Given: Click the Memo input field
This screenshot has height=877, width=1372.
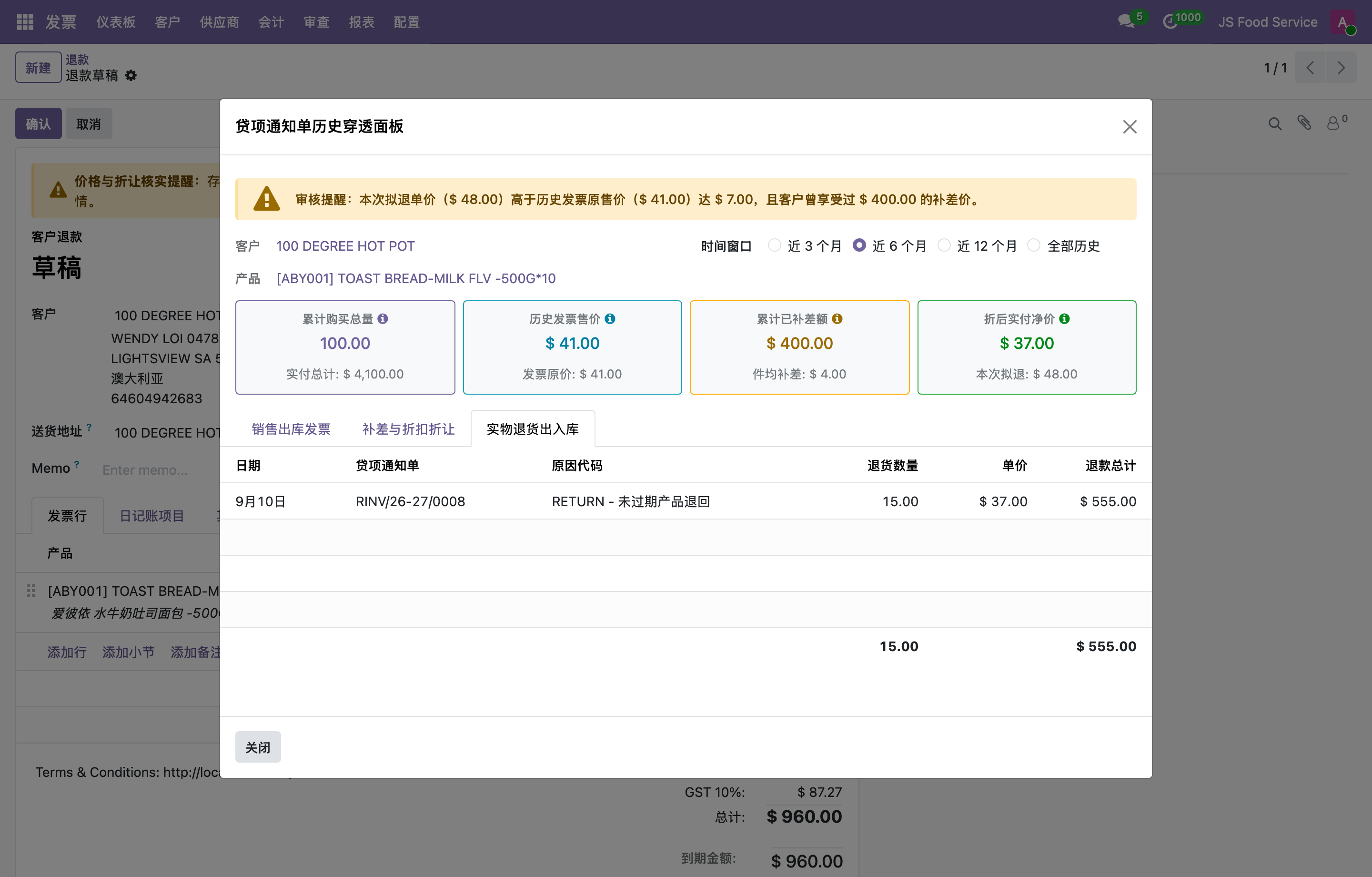Looking at the screenshot, I should (160, 470).
